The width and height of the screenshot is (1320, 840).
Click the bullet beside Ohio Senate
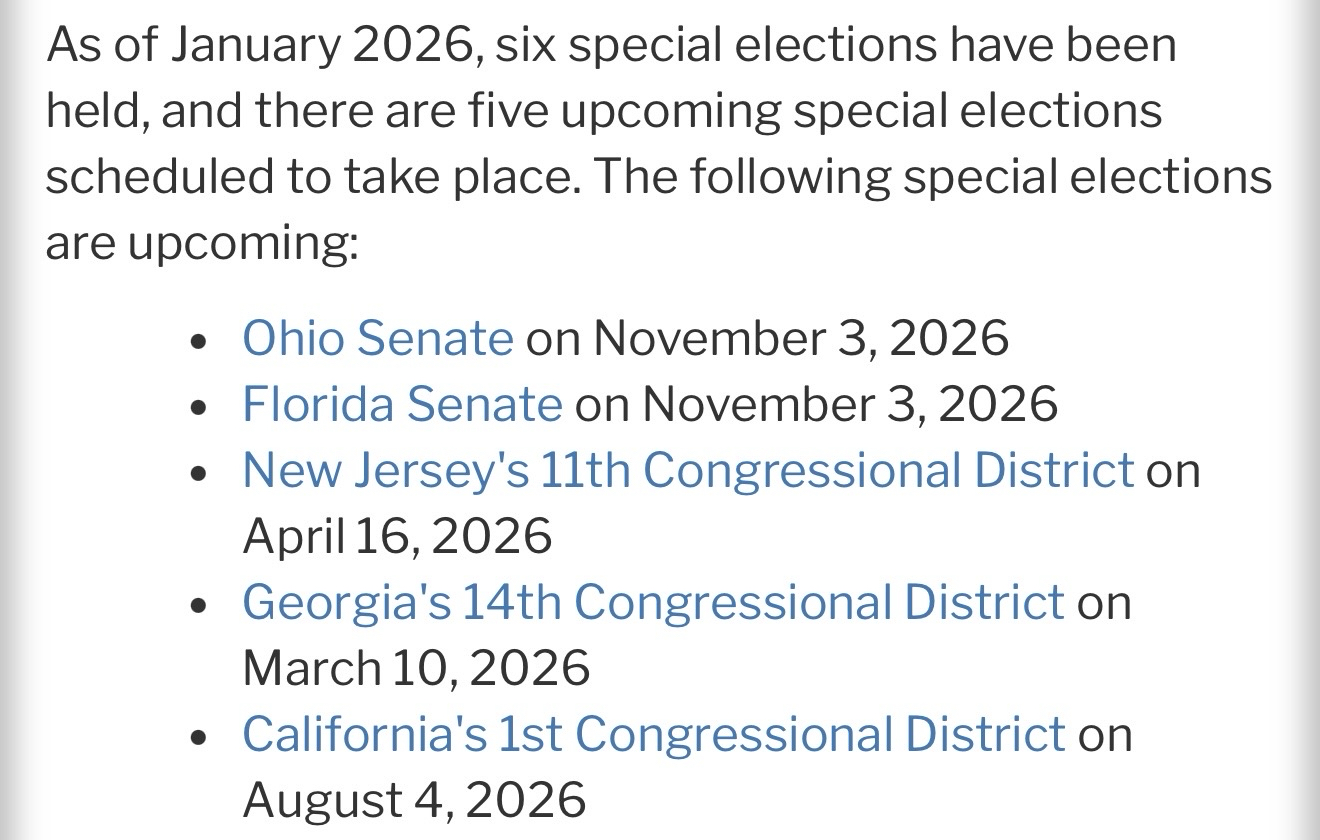pos(201,340)
